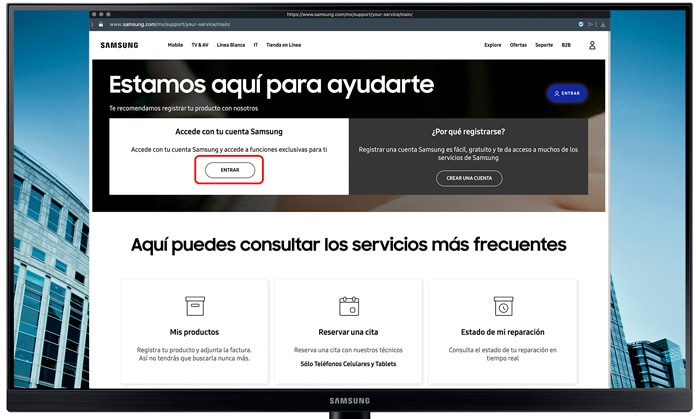Click the browser shield icon

[x=581, y=23]
